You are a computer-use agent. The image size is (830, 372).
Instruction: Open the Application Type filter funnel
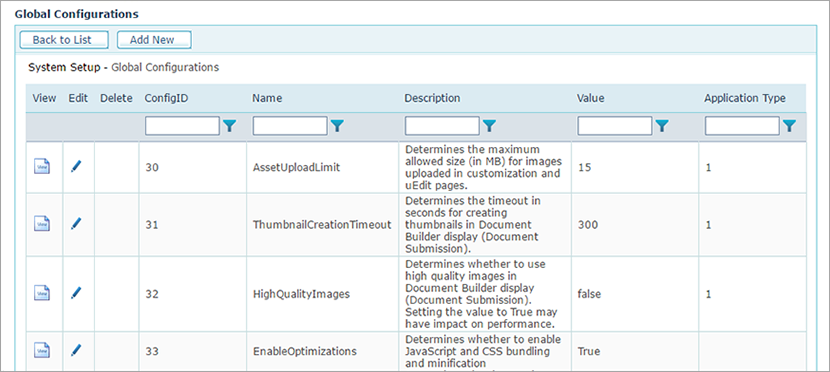789,126
